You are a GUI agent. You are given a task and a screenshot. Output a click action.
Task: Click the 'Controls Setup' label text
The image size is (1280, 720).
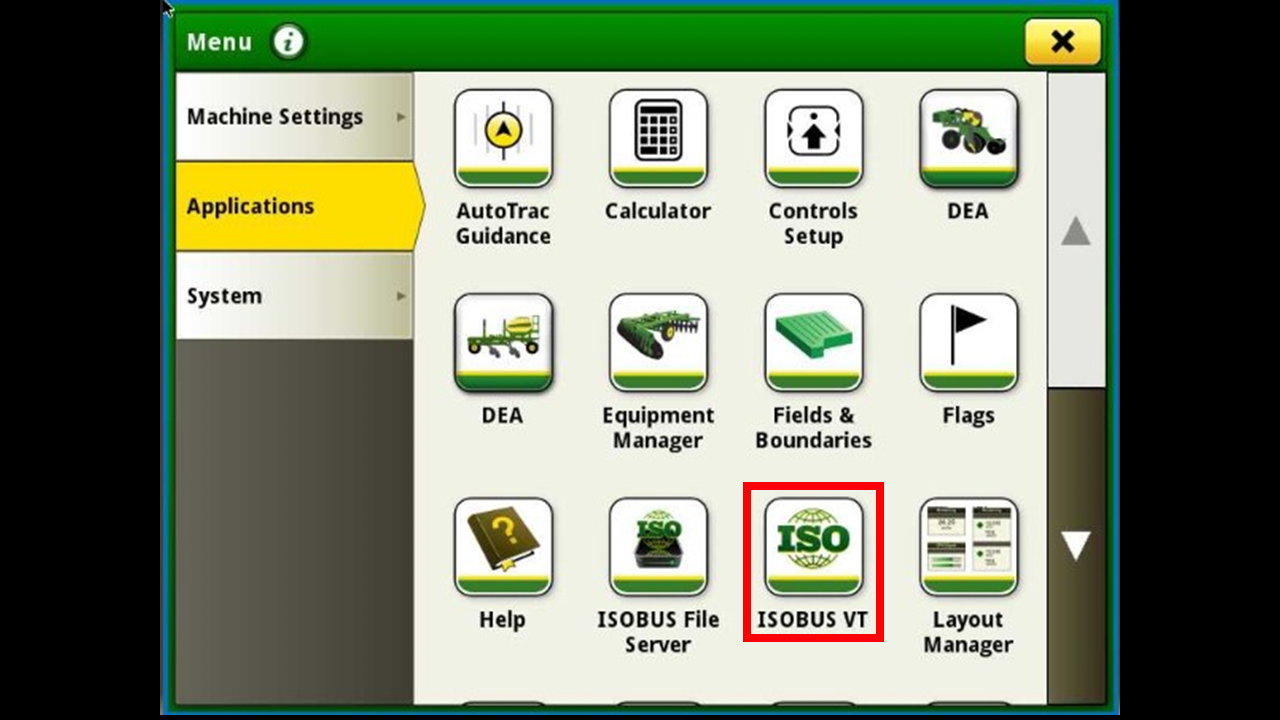[813, 224]
